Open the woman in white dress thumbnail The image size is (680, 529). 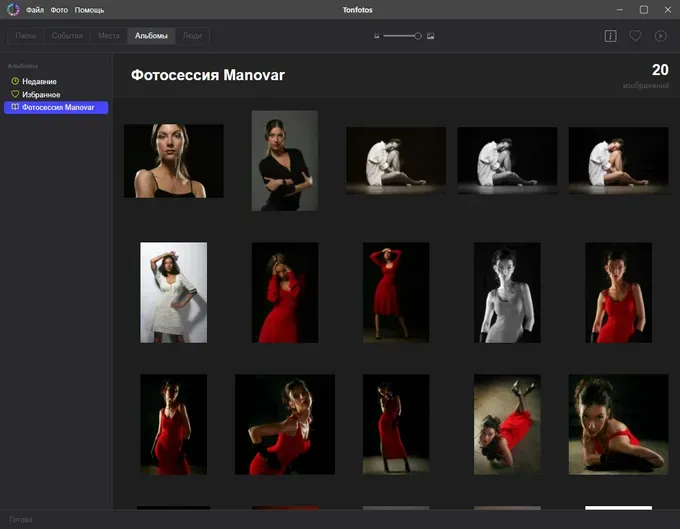pos(173,292)
